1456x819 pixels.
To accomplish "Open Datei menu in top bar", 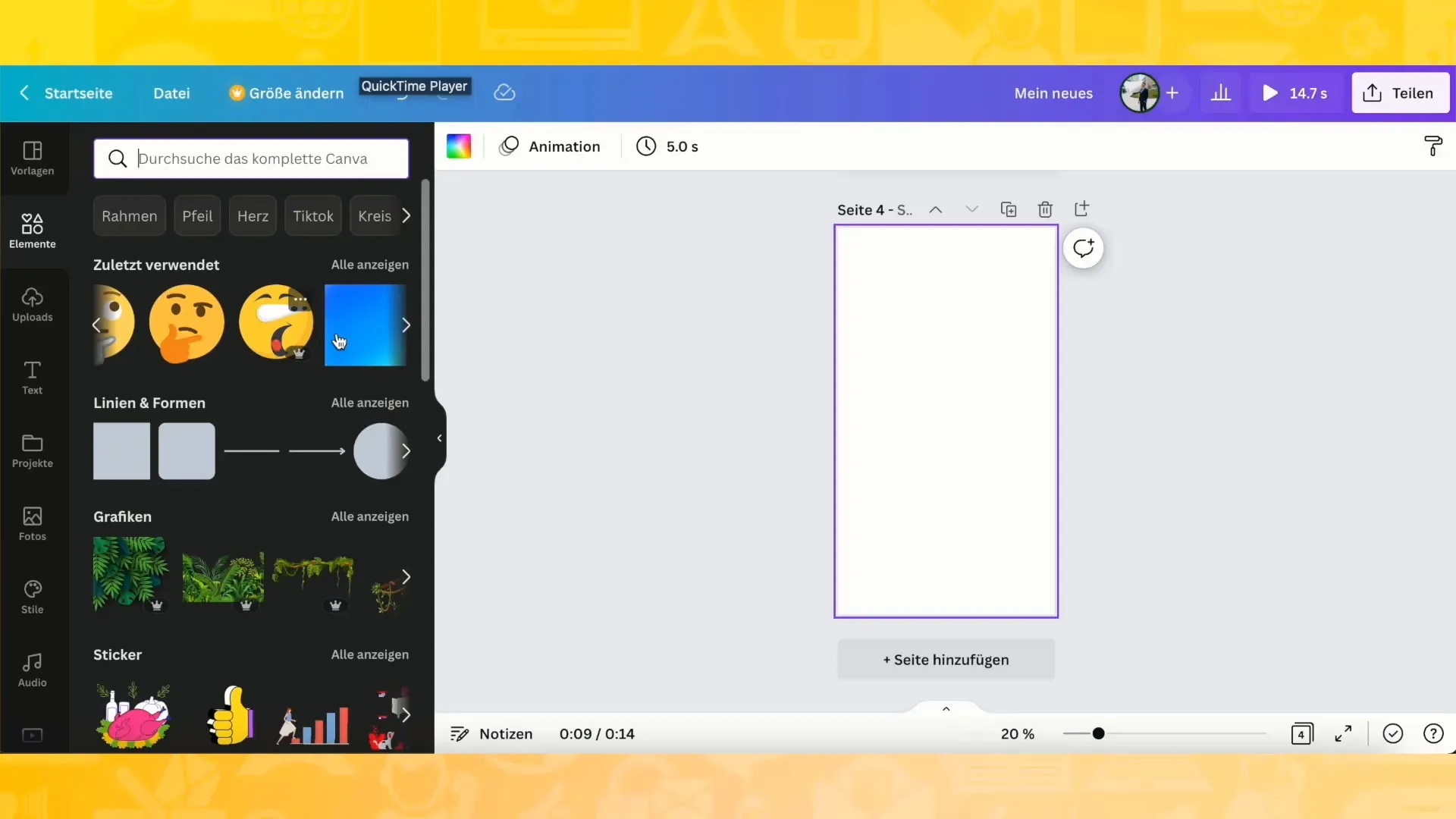I will (x=170, y=92).
